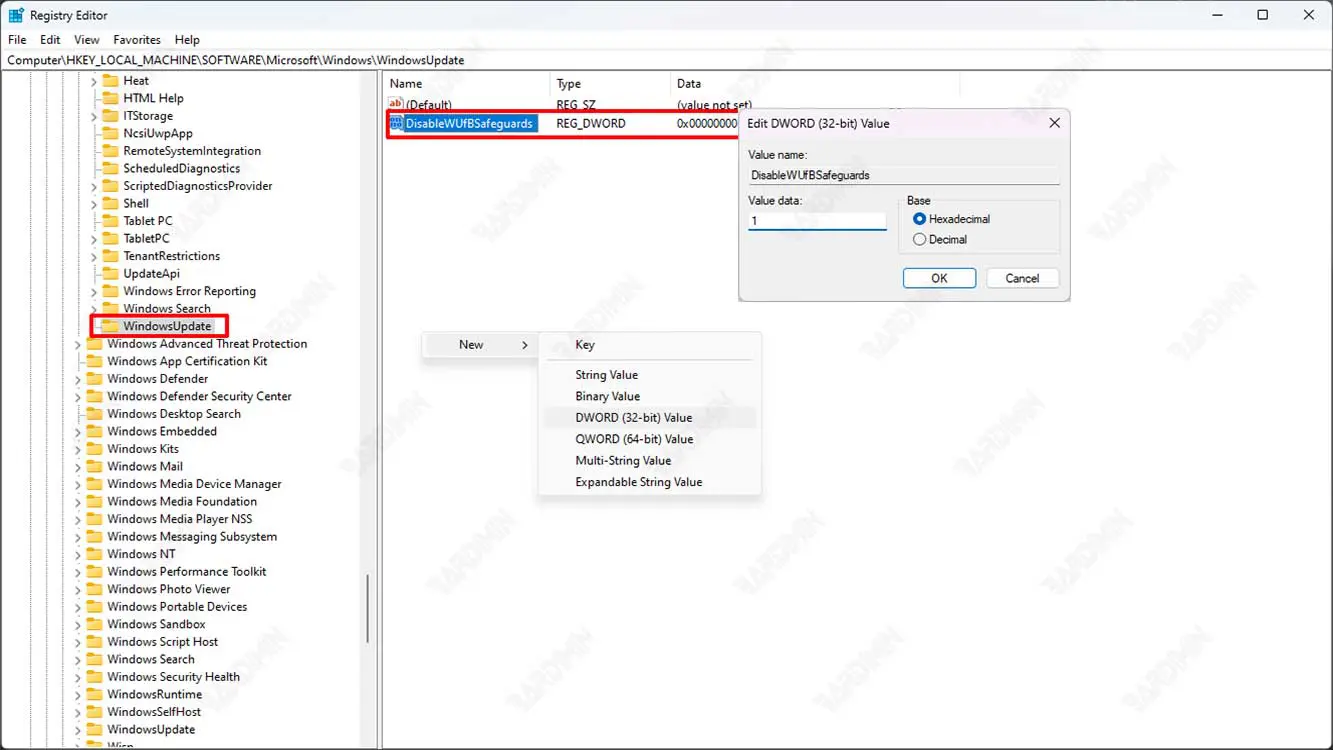
Task: Expand the Windows Messaging Subsystem key
Action: (78, 537)
